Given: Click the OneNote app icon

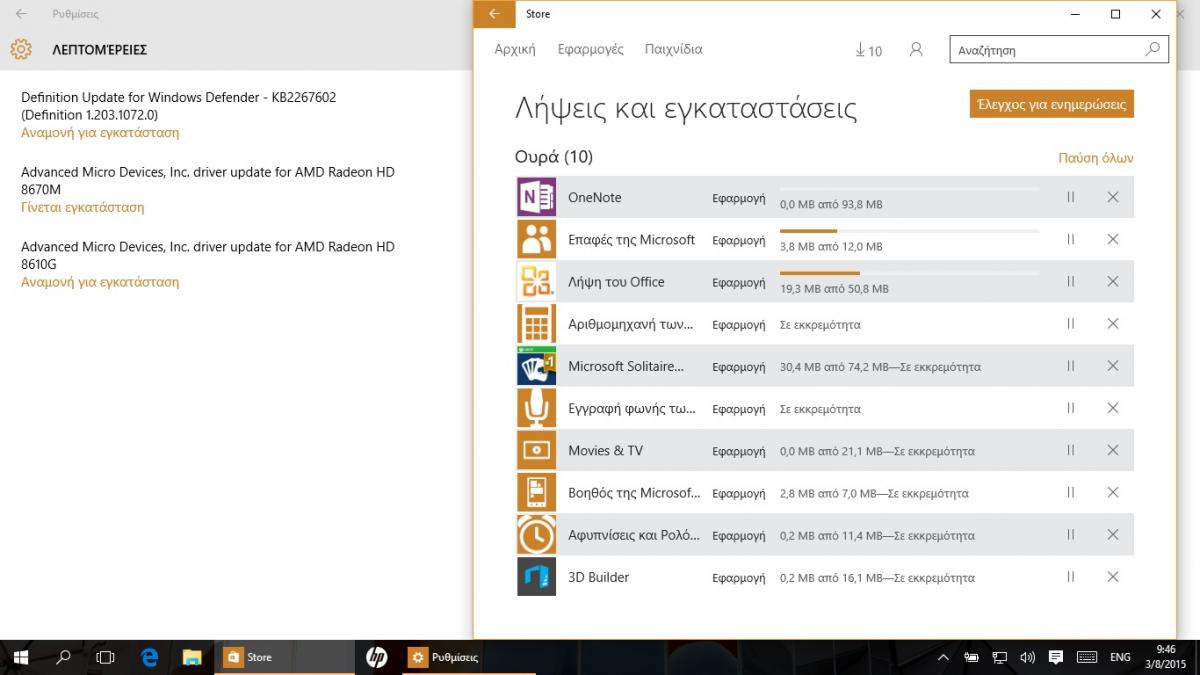Looking at the screenshot, I should pos(536,197).
